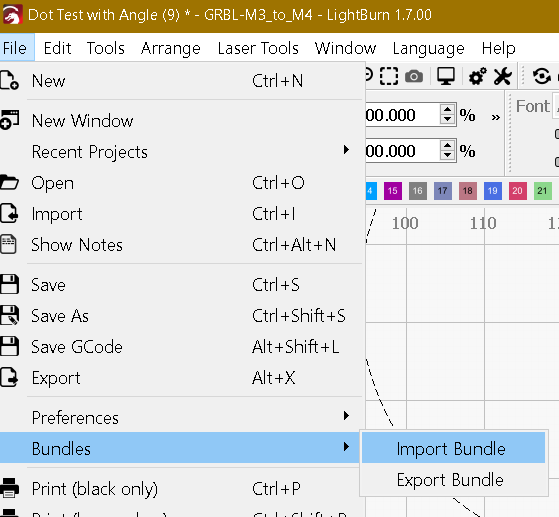The height and width of the screenshot is (517, 559).
Task: Choose Save from the File menu
Action: [x=183, y=285]
